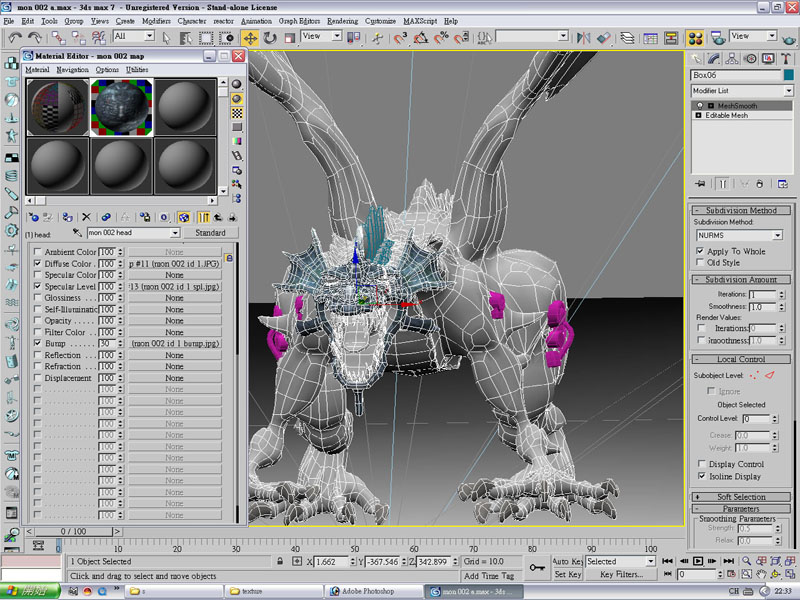Uncheck the Diffuse Color map checkbox

[37, 263]
